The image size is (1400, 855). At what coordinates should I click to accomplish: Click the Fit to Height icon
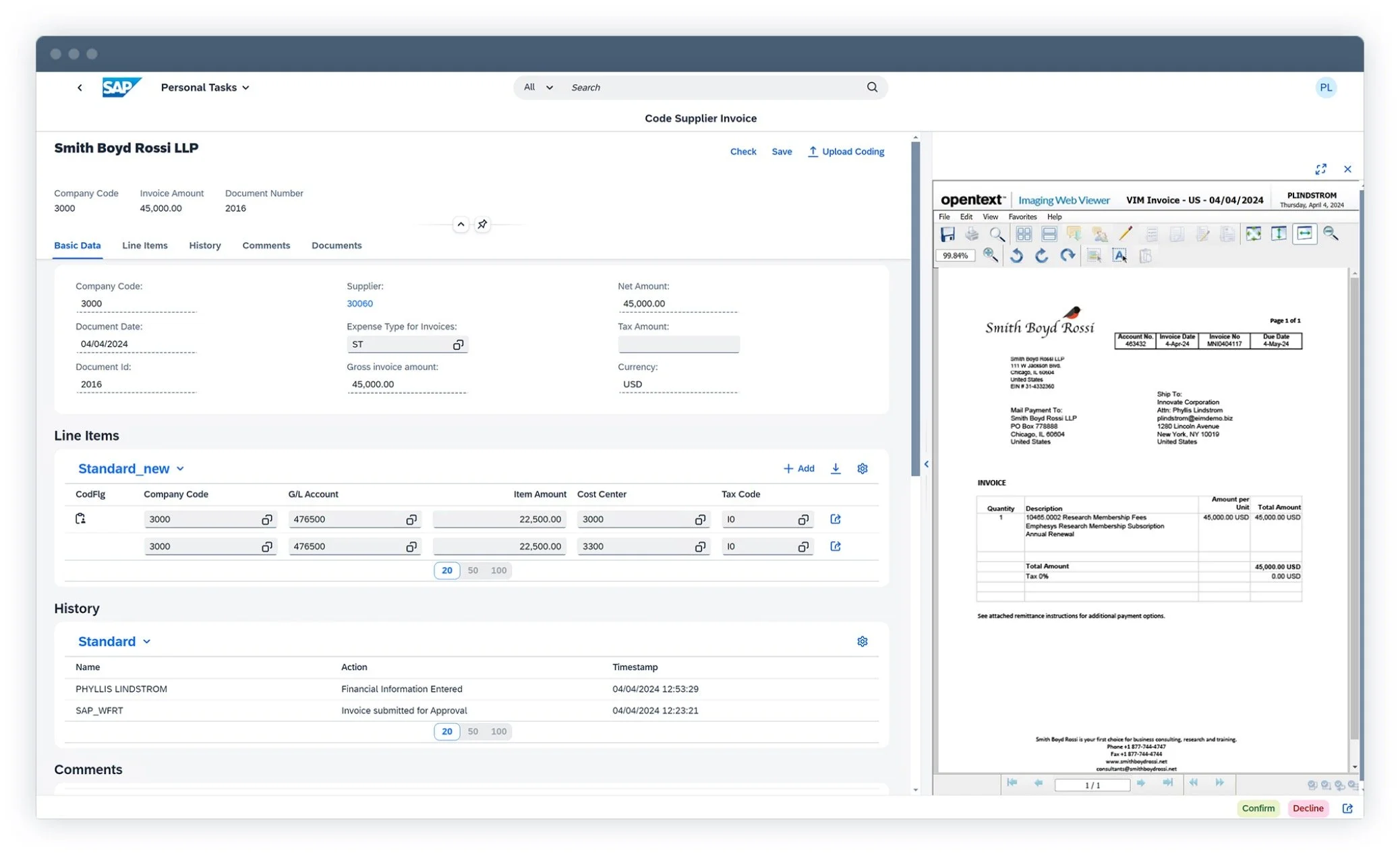pyautogui.click(x=1279, y=234)
